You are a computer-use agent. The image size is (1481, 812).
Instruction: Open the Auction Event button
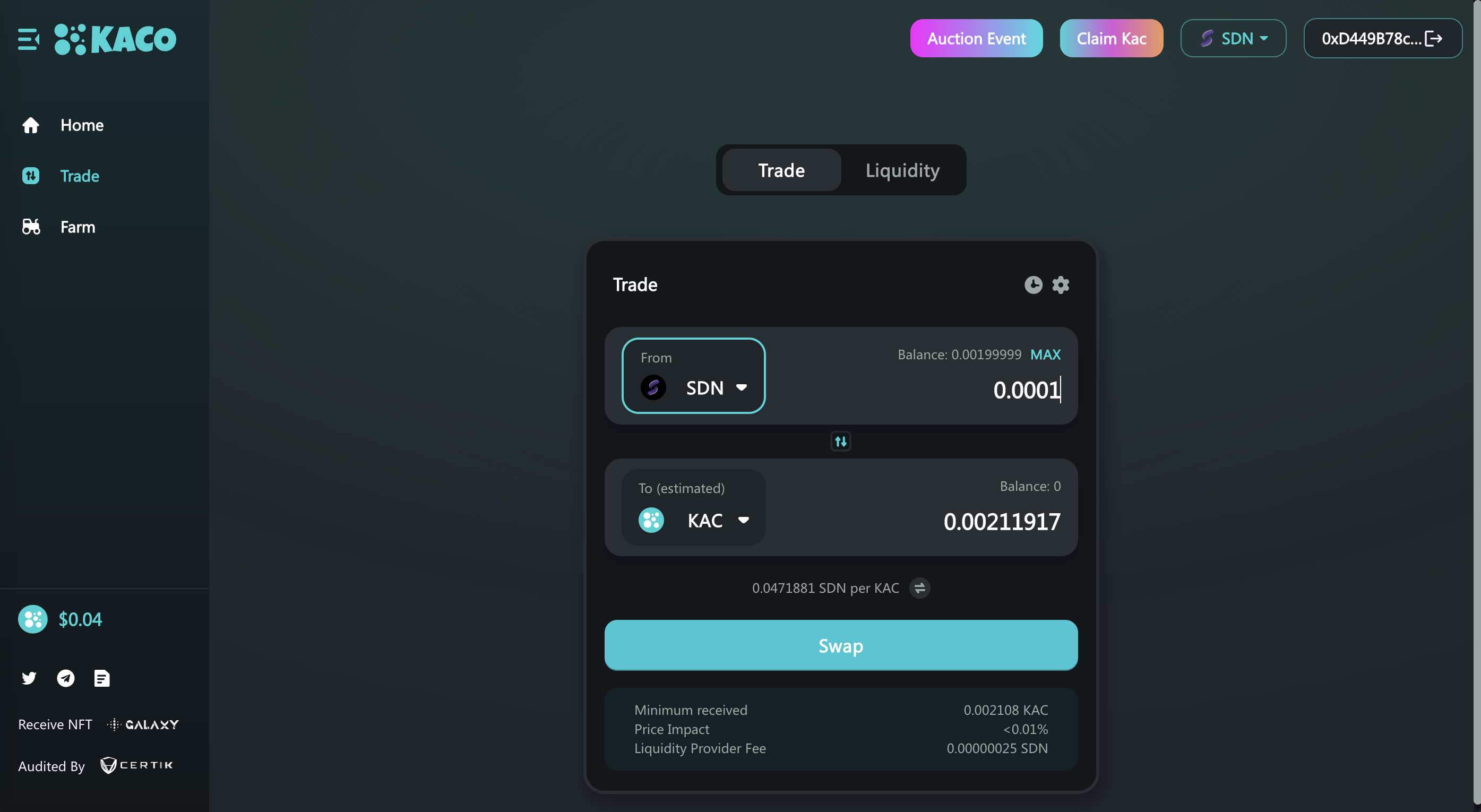pos(976,39)
